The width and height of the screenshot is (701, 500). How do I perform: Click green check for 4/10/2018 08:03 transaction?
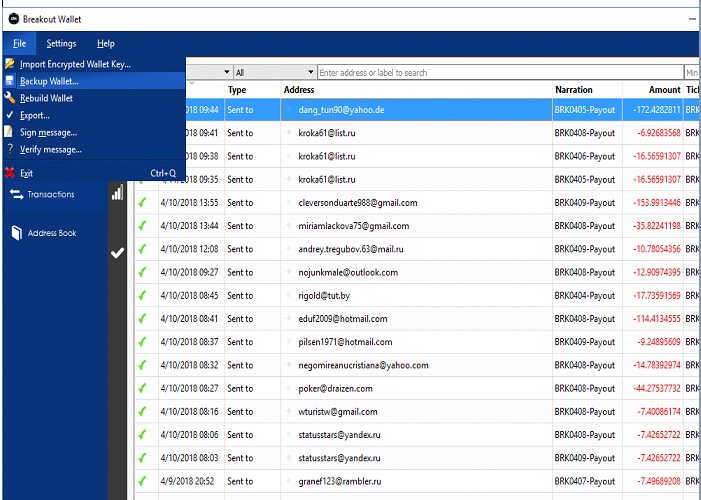tap(142, 458)
